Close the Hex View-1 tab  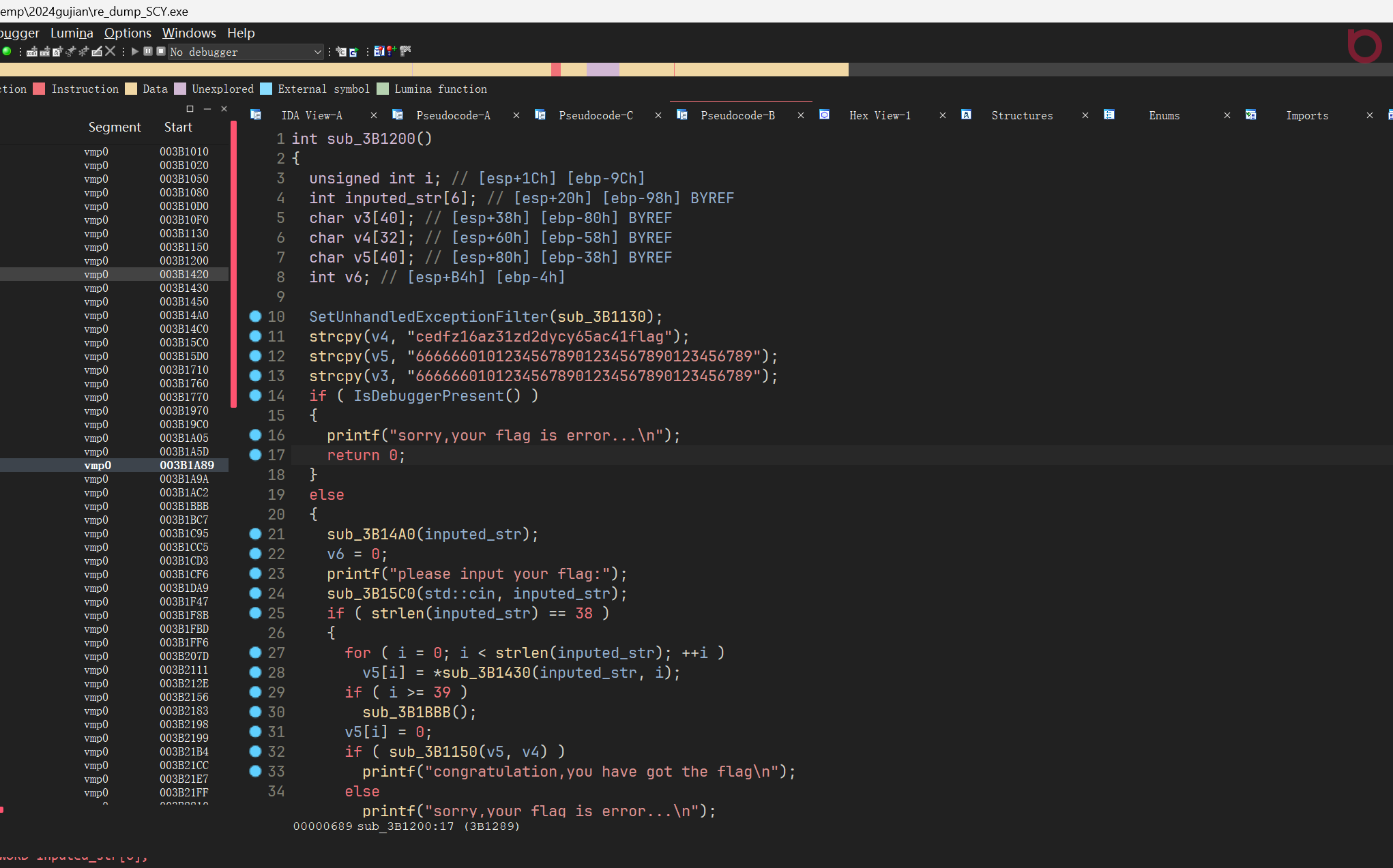point(943,115)
